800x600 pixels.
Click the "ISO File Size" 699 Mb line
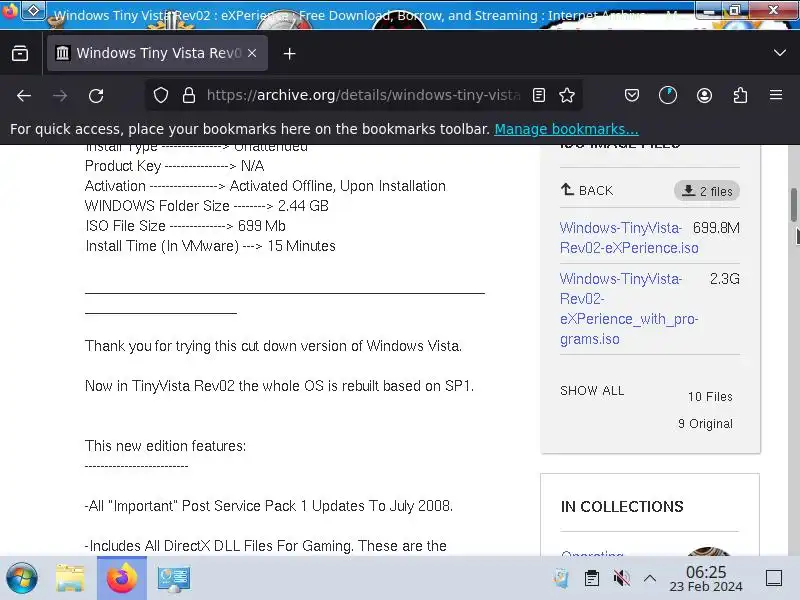(185, 226)
